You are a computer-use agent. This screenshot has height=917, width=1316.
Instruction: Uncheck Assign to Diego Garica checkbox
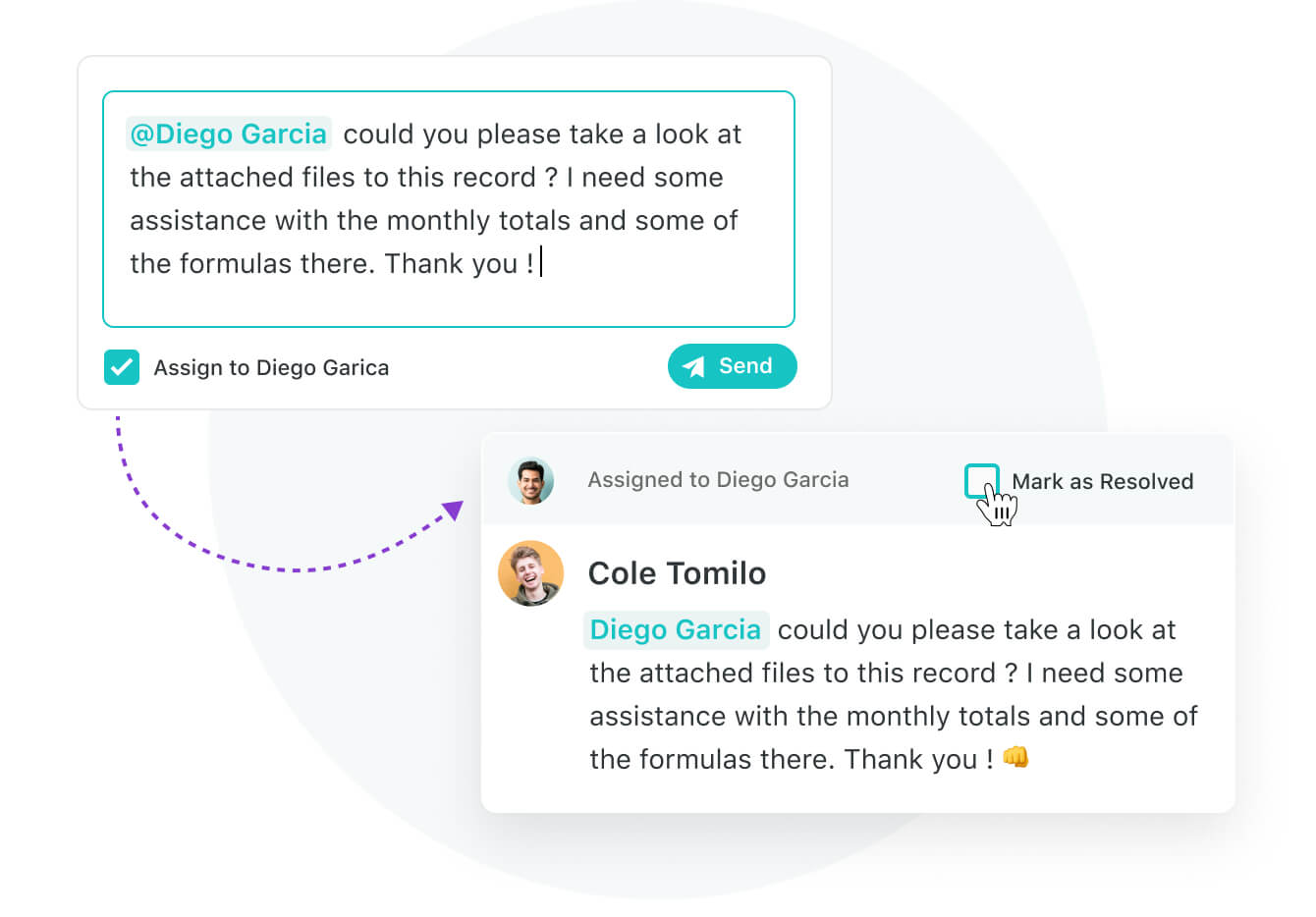coord(122,367)
